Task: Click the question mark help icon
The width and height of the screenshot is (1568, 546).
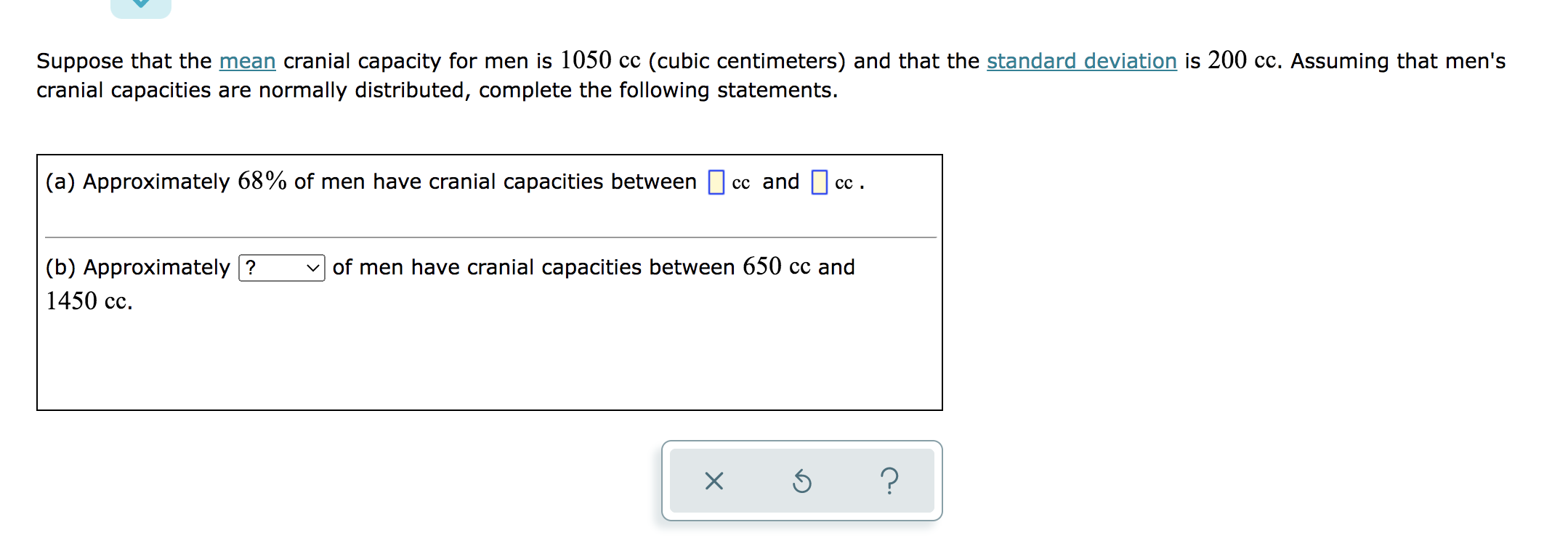Action: tap(889, 481)
